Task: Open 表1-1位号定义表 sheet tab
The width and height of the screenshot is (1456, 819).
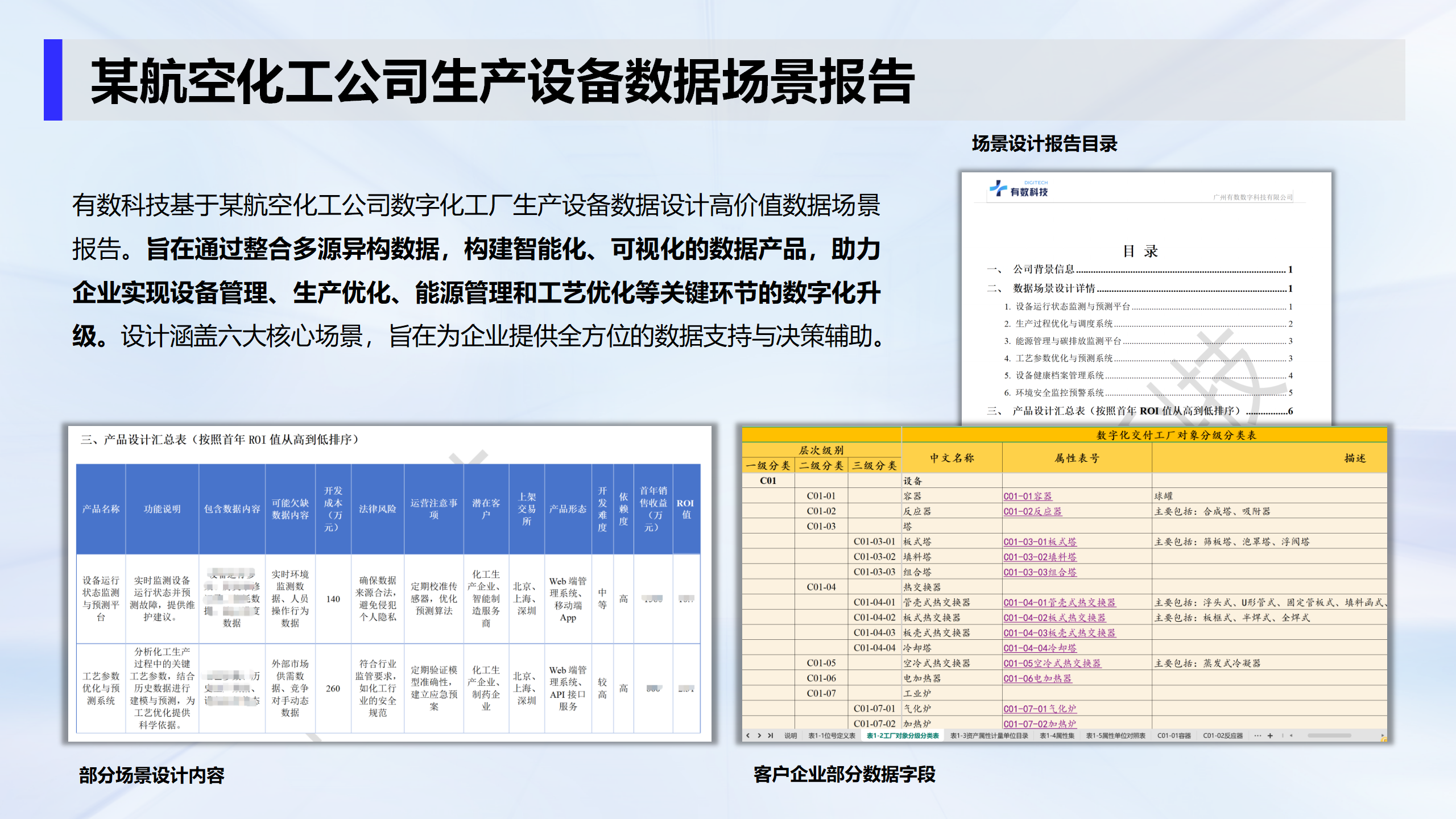Action: pos(832,735)
